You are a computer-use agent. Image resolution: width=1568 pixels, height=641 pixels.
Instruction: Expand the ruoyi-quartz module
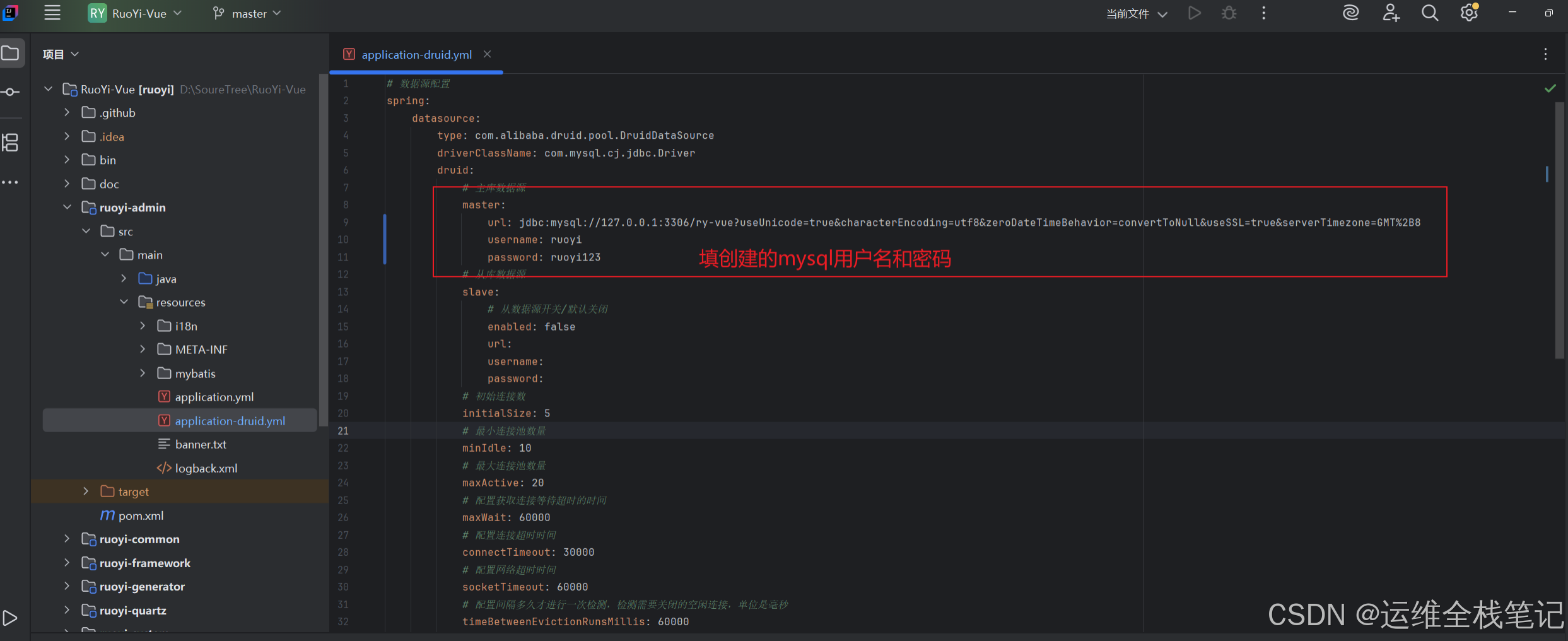pos(67,610)
